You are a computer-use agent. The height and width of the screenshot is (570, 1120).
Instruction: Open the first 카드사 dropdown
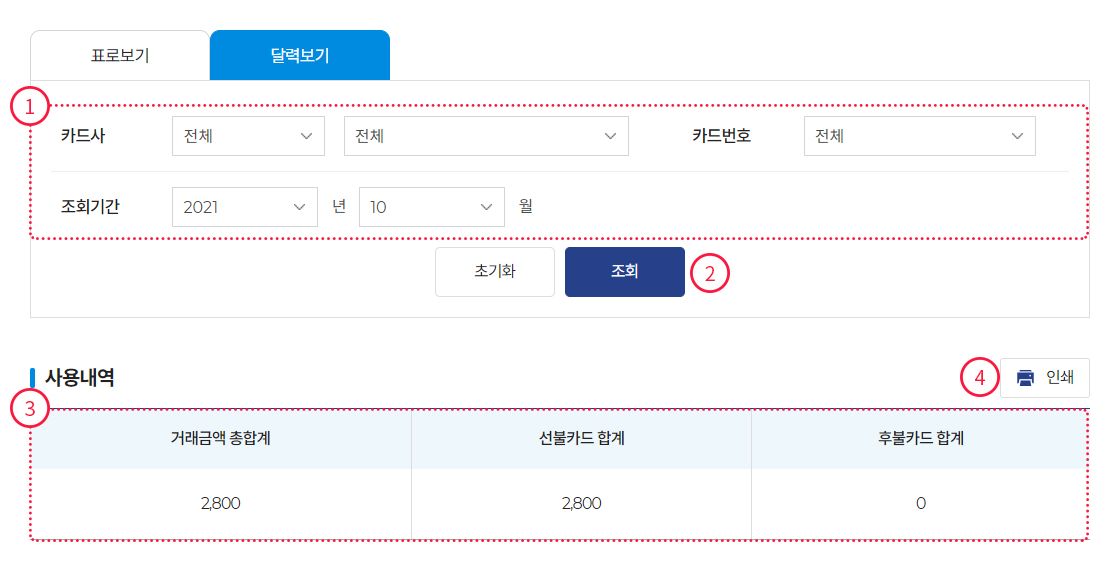point(249,136)
